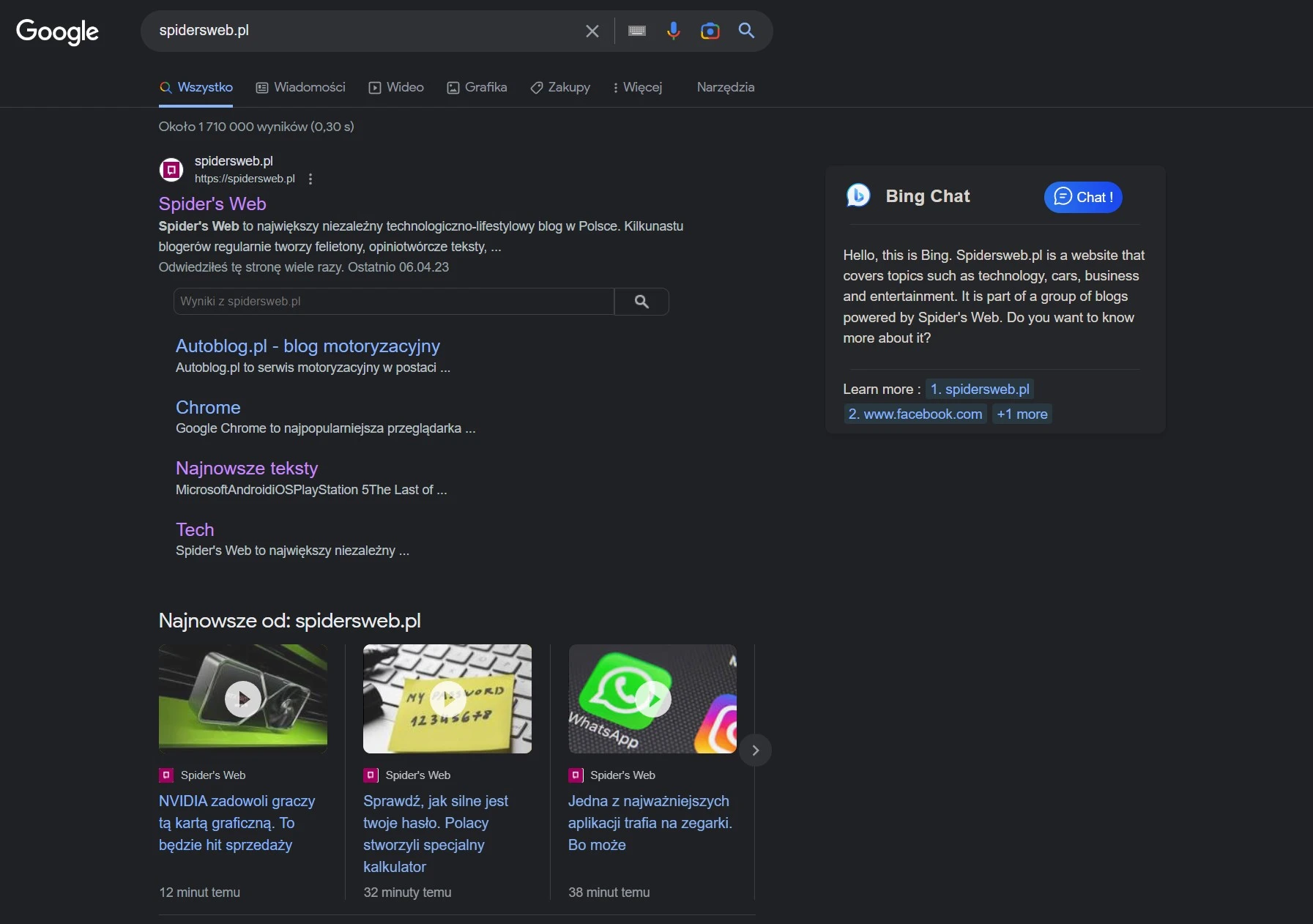Open the NVIDIA zadowoli graczy article
This screenshot has height=924, width=1313.
tap(237, 823)
